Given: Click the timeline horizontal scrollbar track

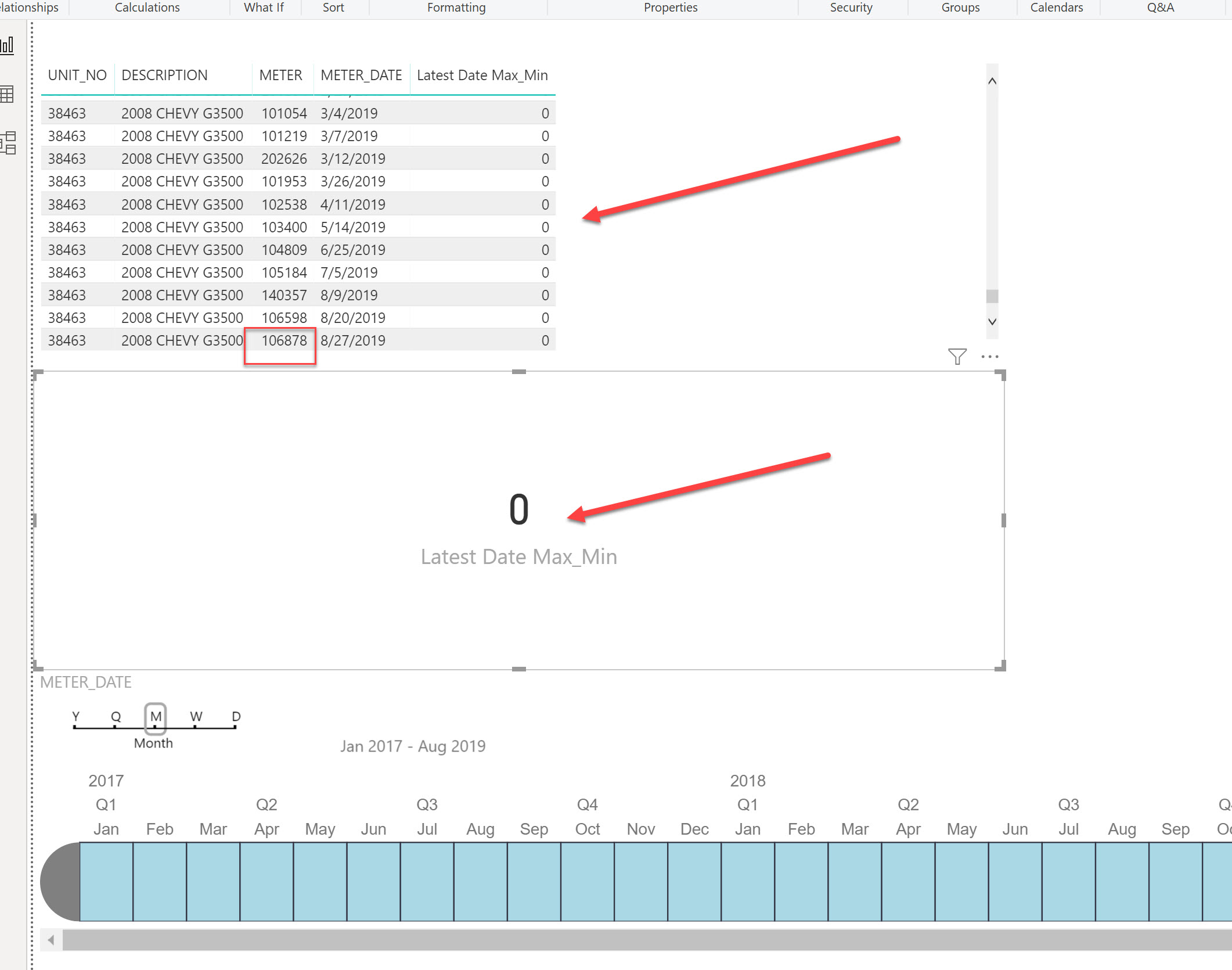Looking at the screenshot, I should click(x=647, y=940).
